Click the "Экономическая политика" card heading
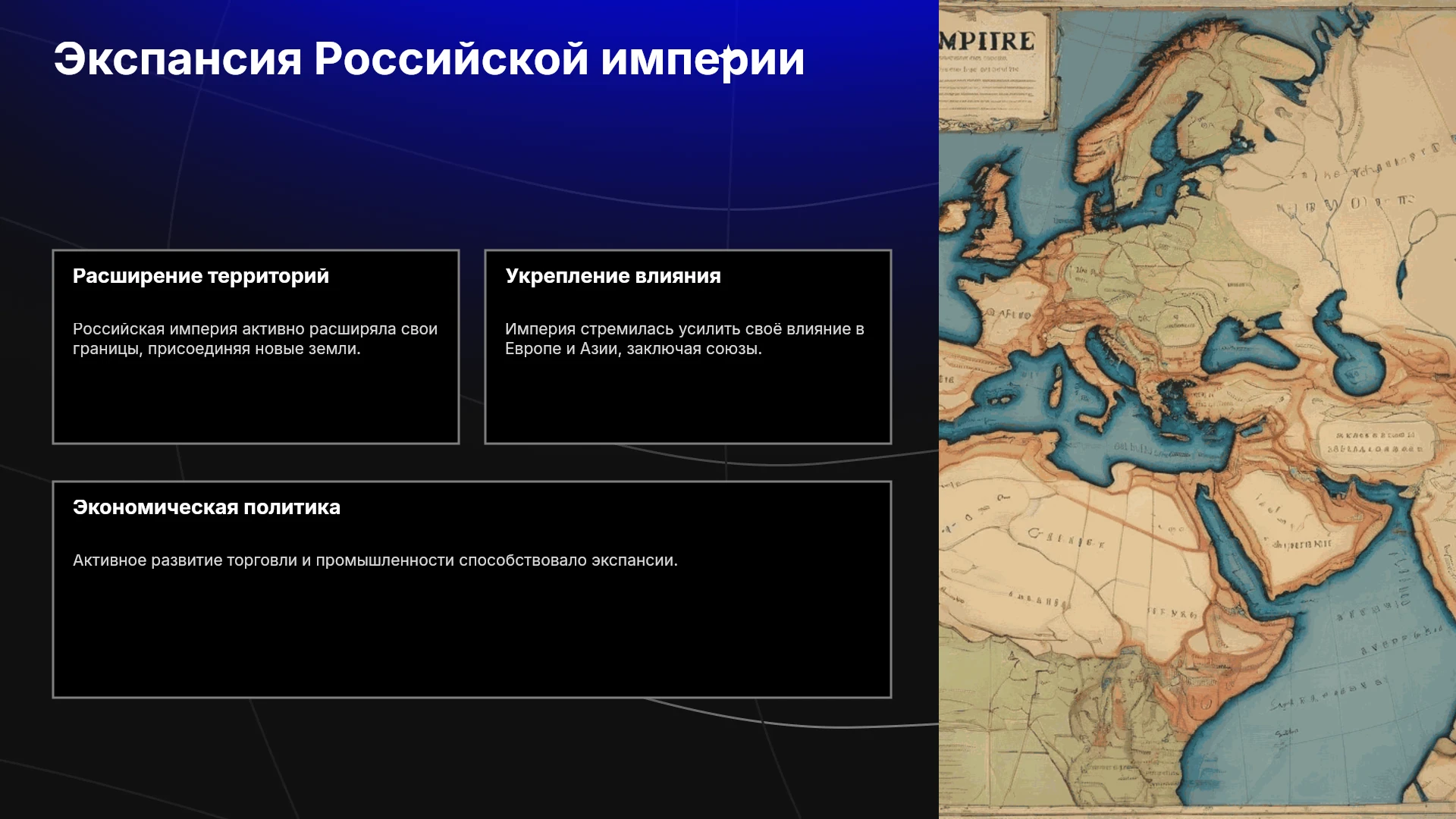 point(206,507)
